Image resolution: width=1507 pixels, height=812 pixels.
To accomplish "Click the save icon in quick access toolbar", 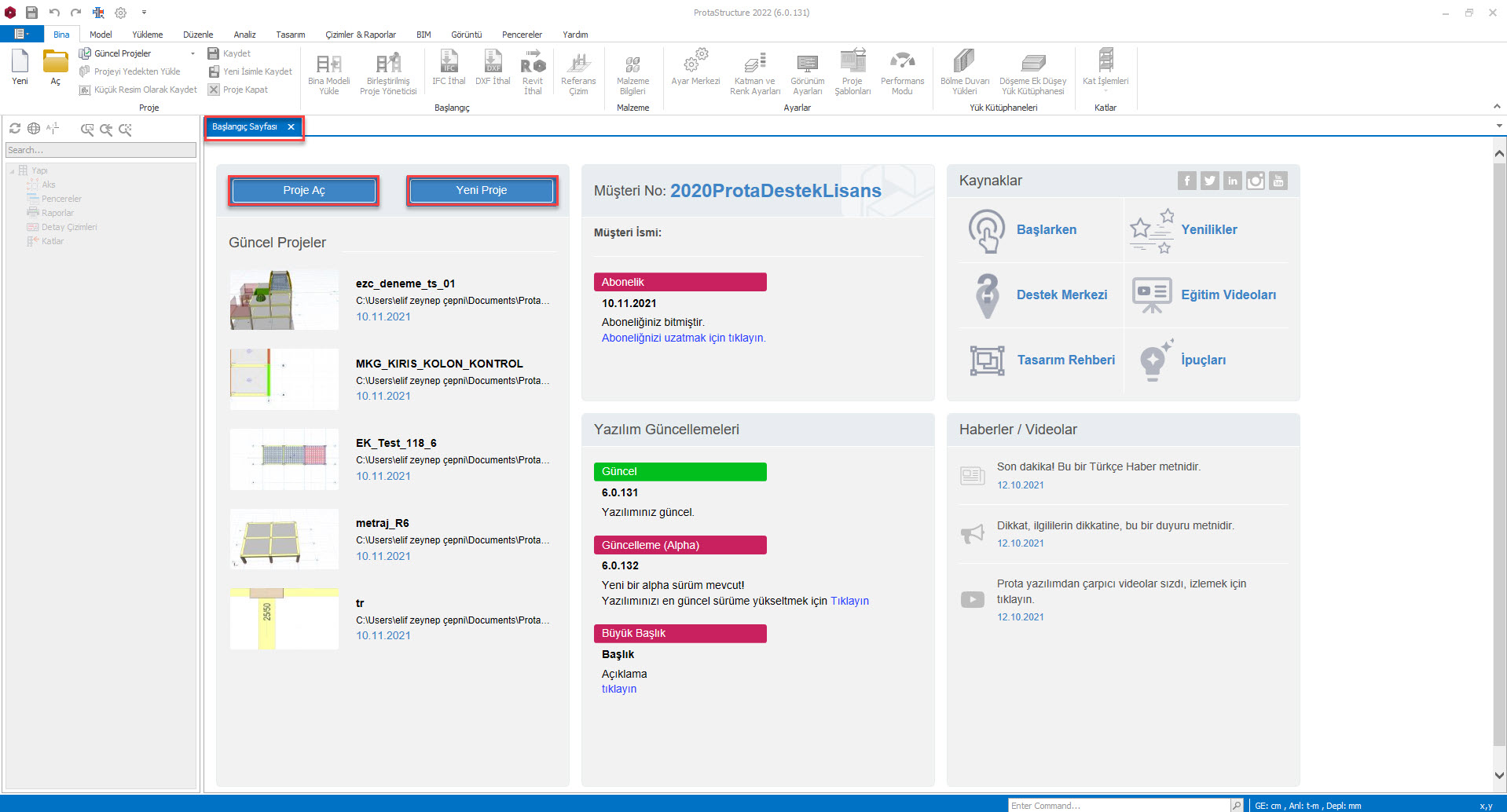I will point(31,13).
